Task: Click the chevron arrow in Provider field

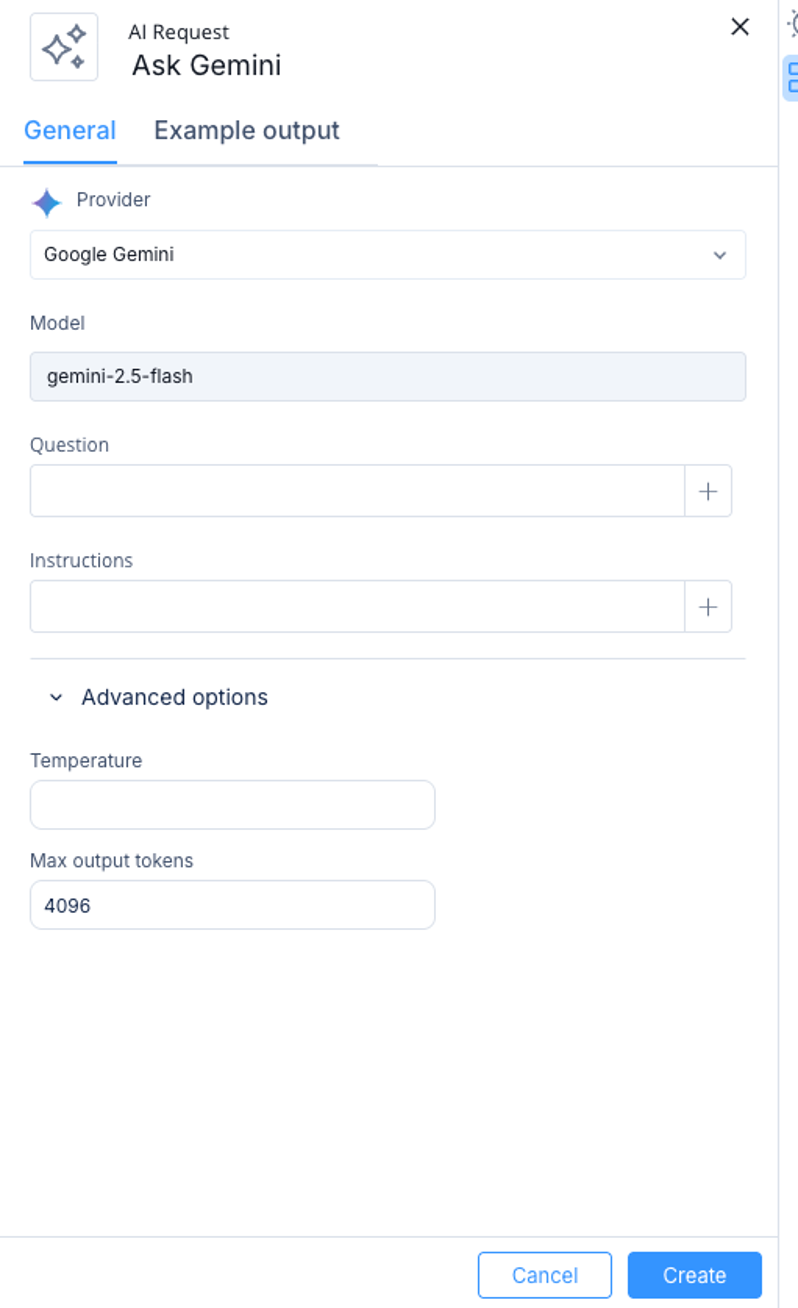Action: (x=720, y=255)
